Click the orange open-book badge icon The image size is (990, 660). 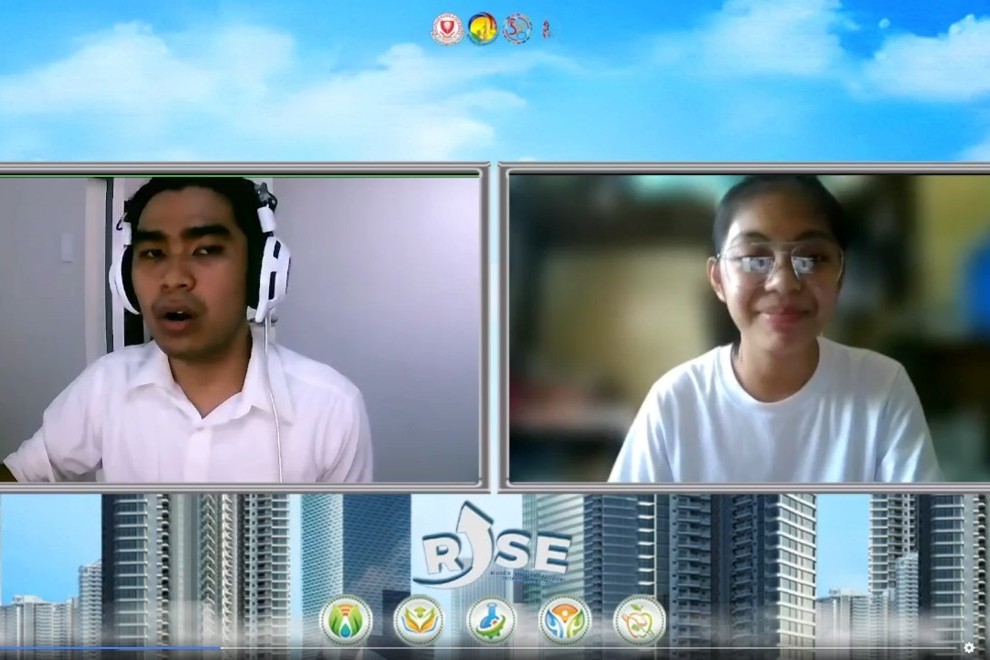[418, 620]
